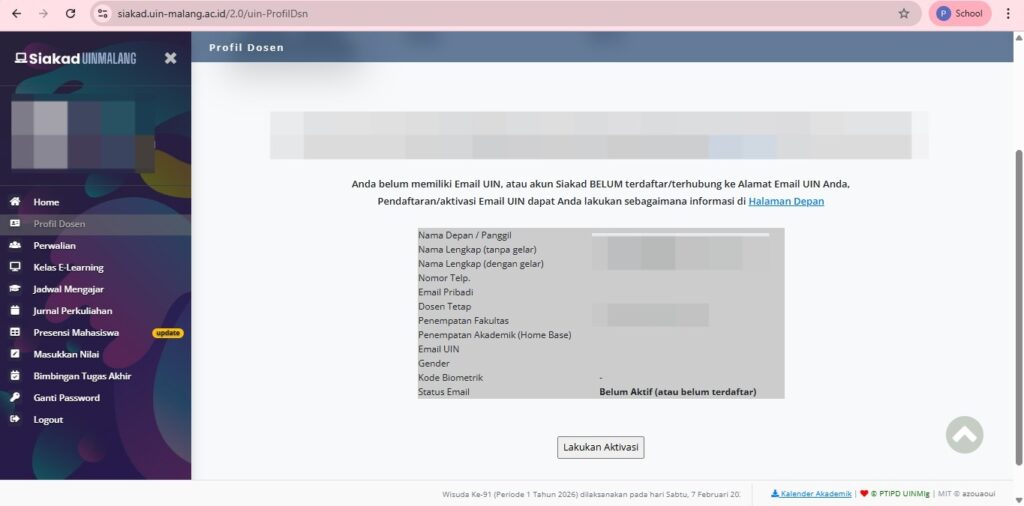The height and width of the screenshot is (506, 1024).
Task: Open the Kalender Akademik link
Action: (x=815, y=494)
